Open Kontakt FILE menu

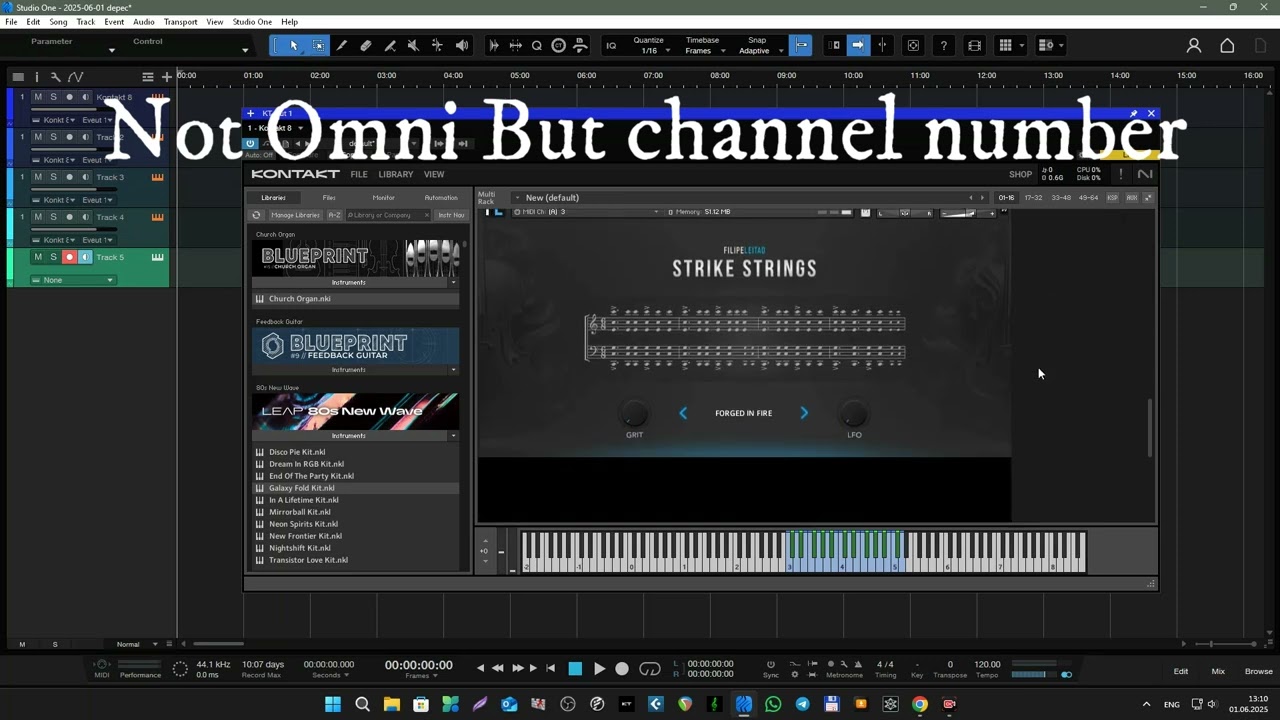(x=359, y=174)
